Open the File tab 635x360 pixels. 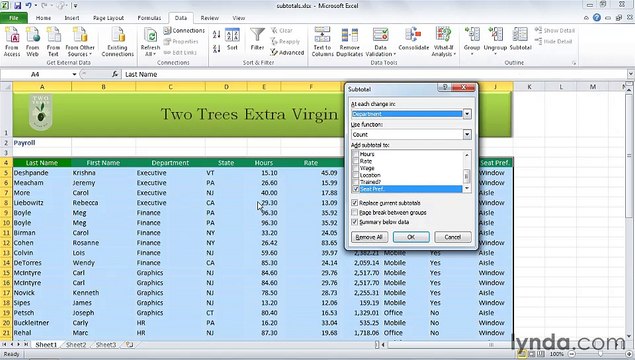pos(14,18)
